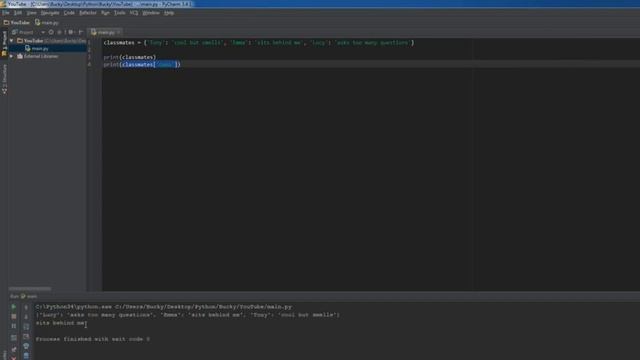Click 'Process finished with exit code 0' text
Screen dimensions: 640x360
click(x=93, y=339)
